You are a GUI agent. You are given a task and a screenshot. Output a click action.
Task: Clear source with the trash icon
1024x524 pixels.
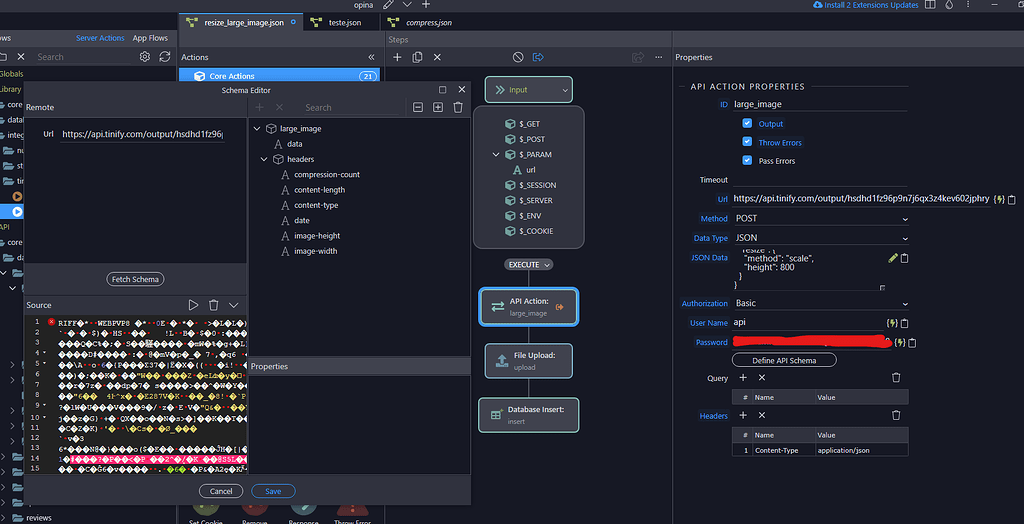pyautogui.click(x=214, y=305)
